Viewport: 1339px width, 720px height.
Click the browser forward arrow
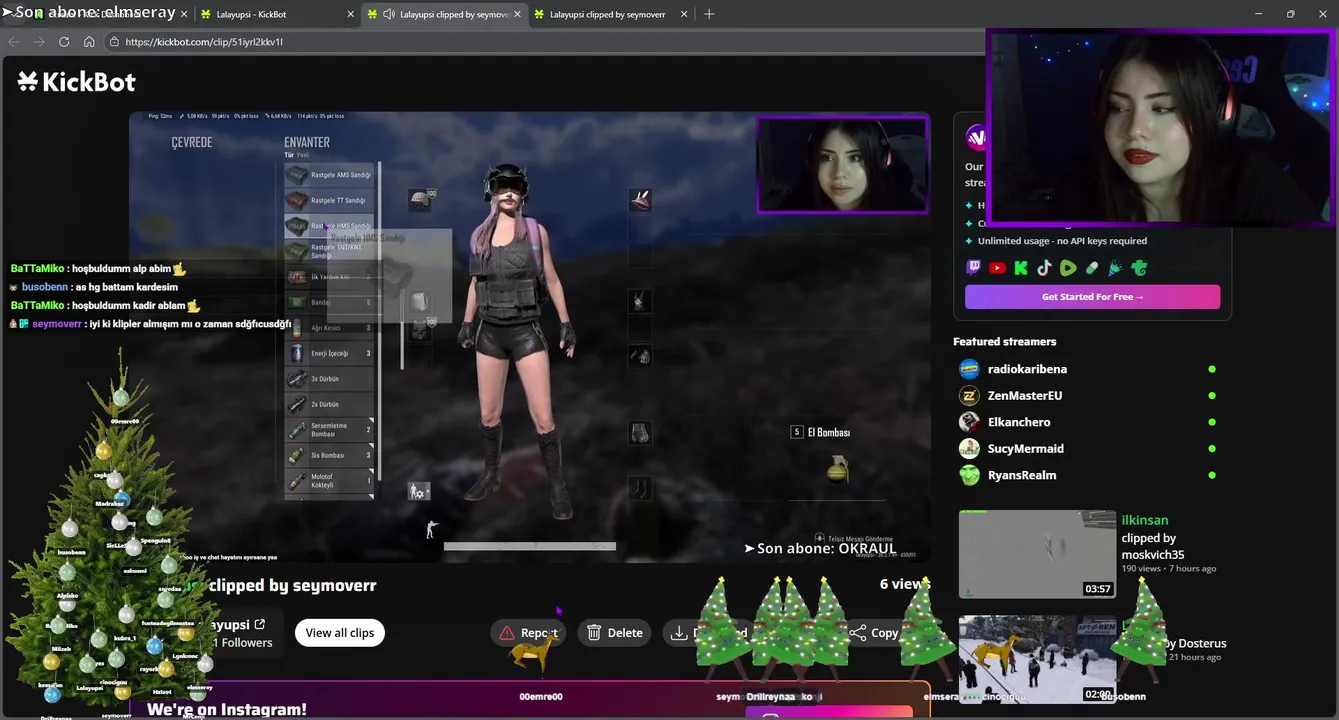pyautogui.click(x=39, y=42)
